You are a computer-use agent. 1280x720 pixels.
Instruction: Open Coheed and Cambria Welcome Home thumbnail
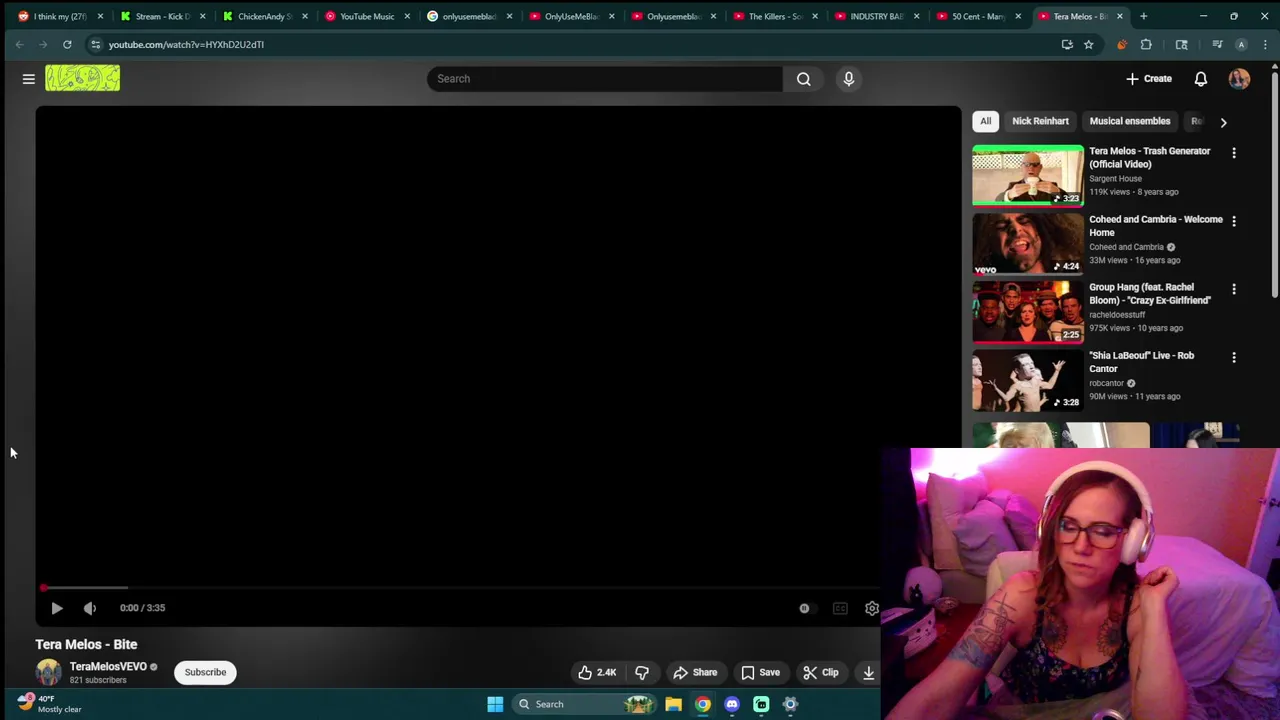(1028, 243)
